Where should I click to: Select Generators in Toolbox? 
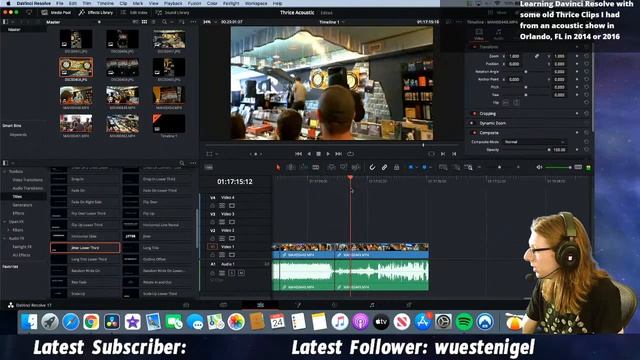[x=22, y=205]
